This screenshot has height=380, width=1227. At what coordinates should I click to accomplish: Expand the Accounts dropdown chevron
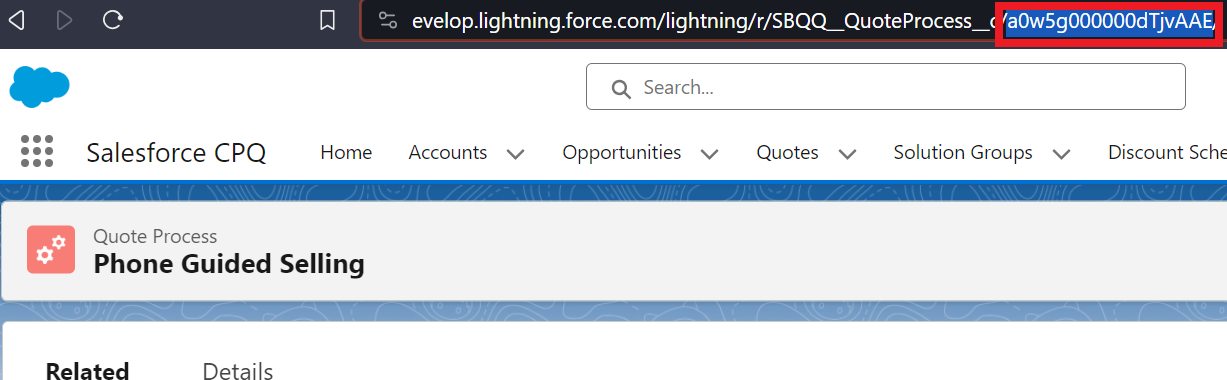515,154
